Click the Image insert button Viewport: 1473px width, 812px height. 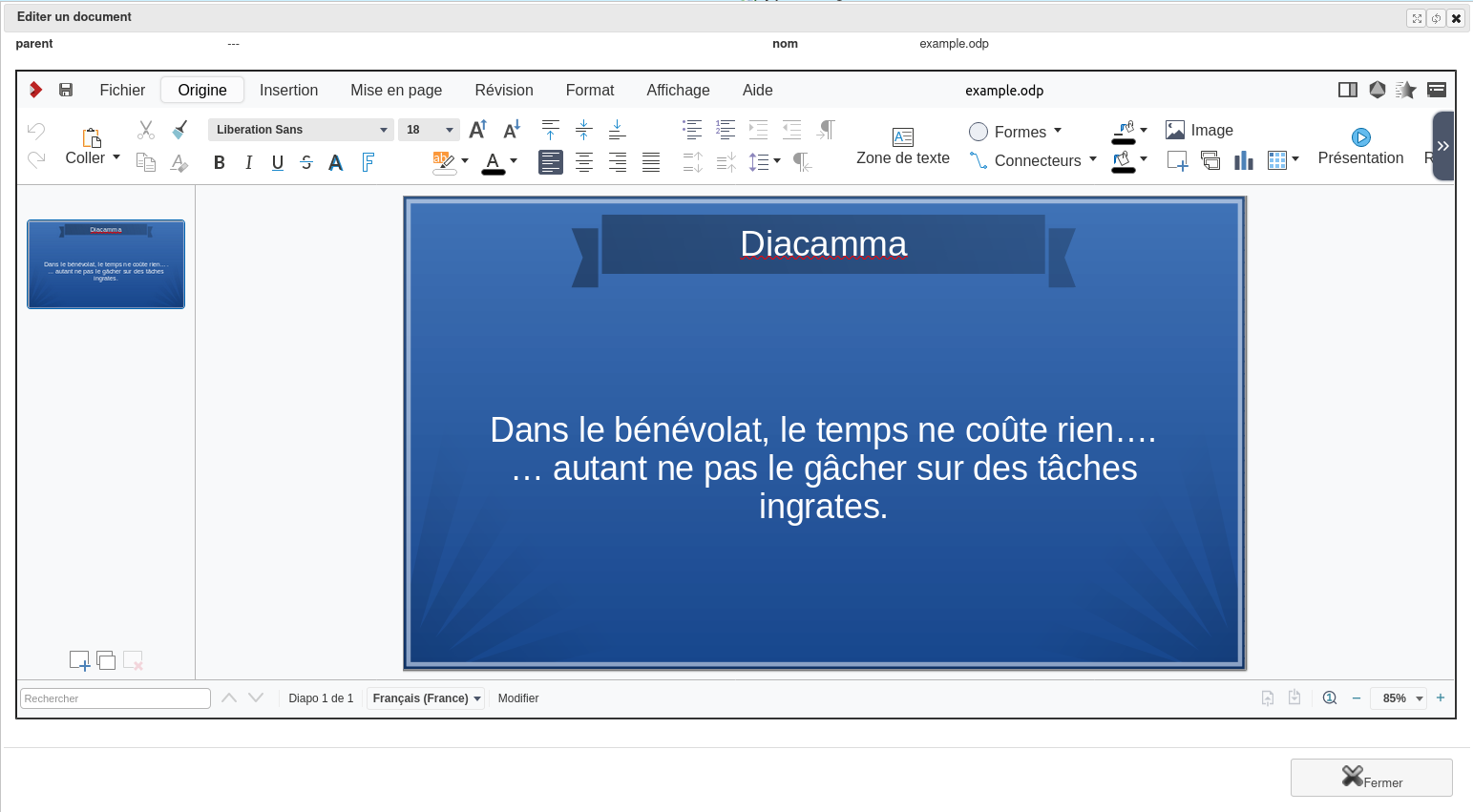[x=1200, y=130]
